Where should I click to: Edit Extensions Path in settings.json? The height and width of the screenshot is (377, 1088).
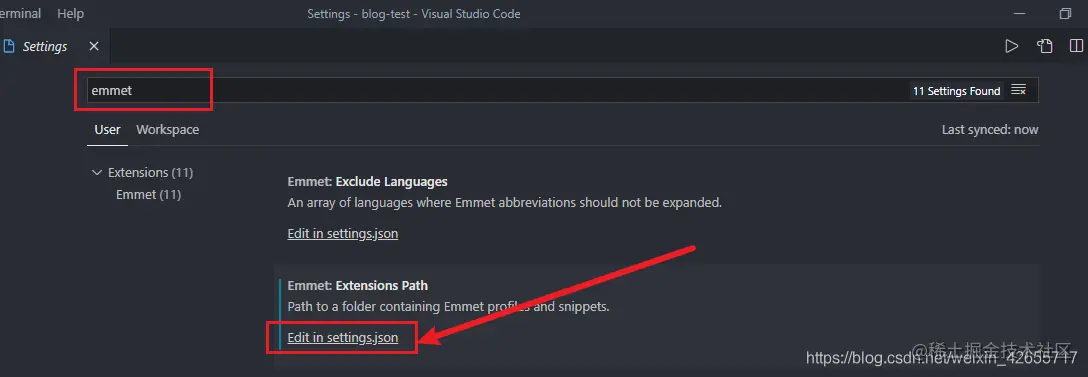(343, 338)
